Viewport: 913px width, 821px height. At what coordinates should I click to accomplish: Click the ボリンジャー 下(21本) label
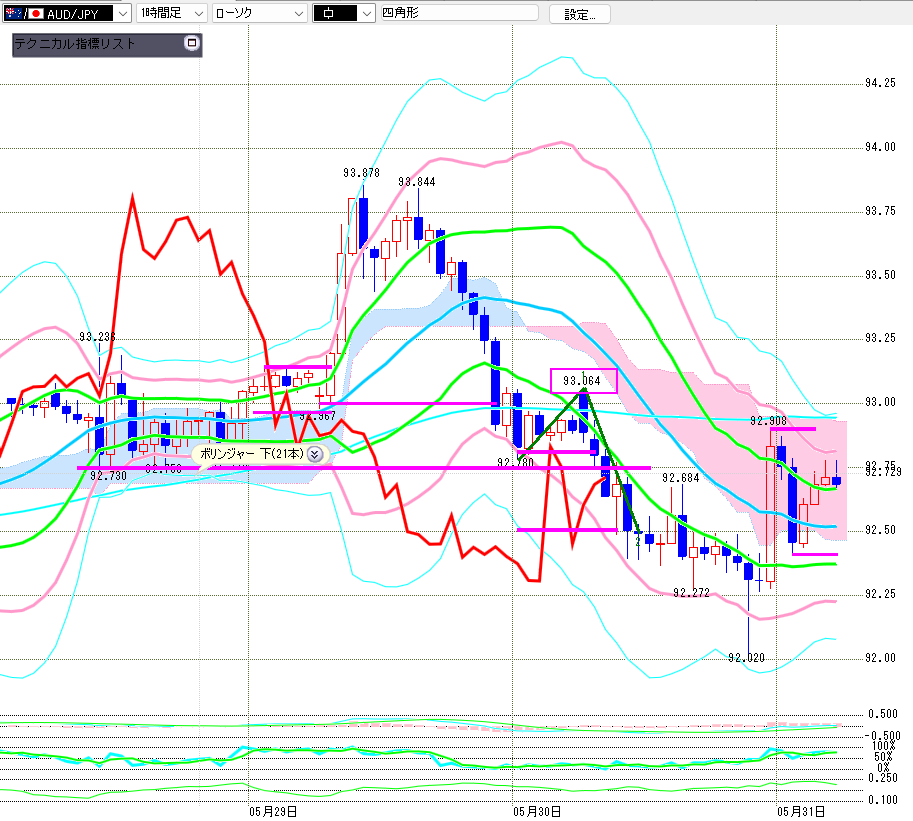[x=252, y=454]
